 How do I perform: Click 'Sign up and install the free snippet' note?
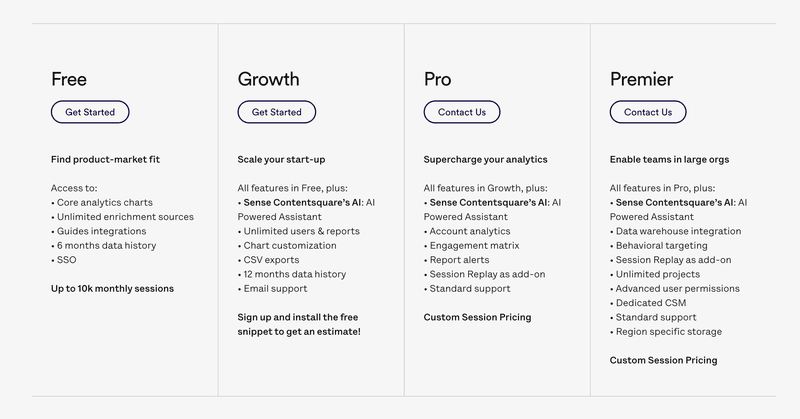coord(299,324)
